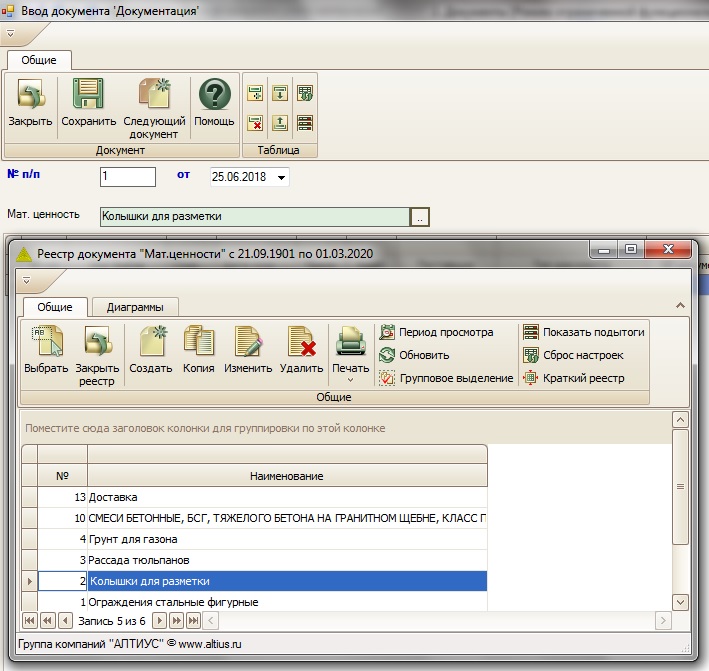Click Закрыть реестр icon

pos(98,341)
